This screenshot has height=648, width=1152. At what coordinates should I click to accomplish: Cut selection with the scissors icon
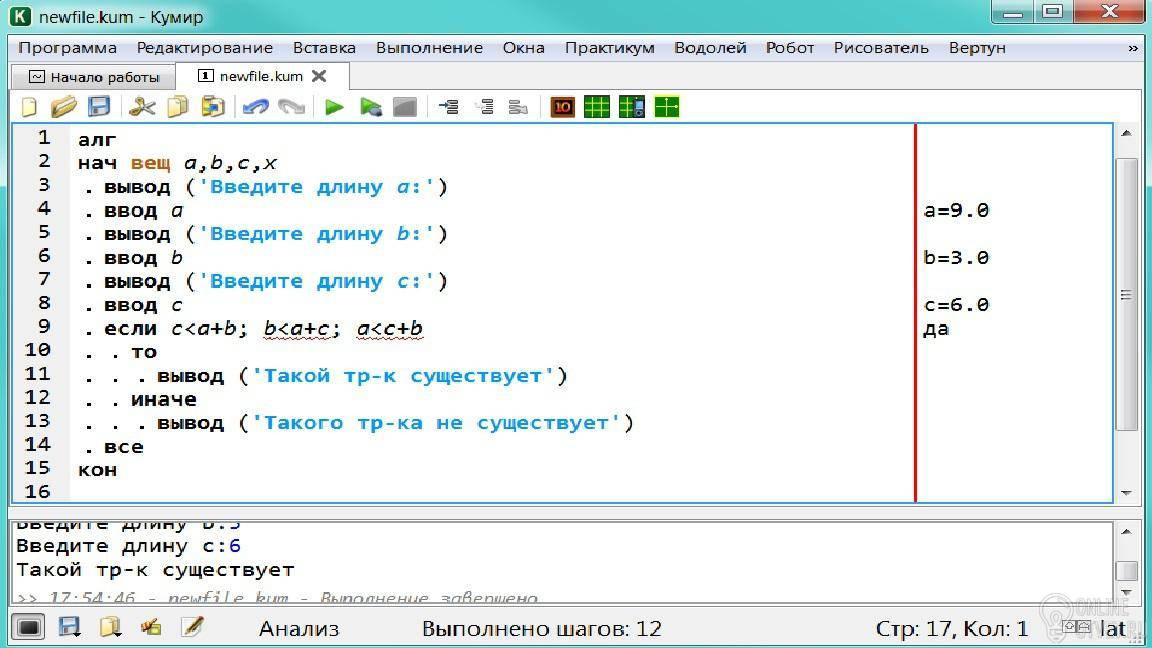click(x=142, y=107)
